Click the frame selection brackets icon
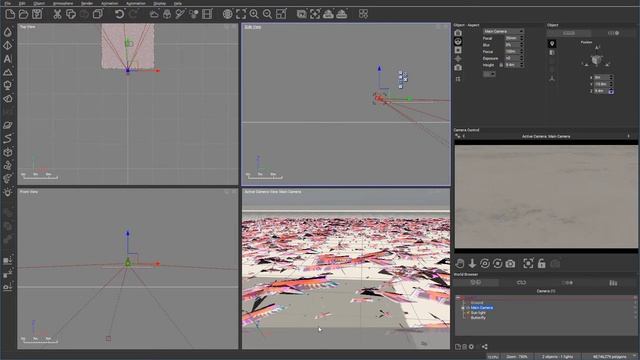The image size is (640, 360). pos(241,14)
